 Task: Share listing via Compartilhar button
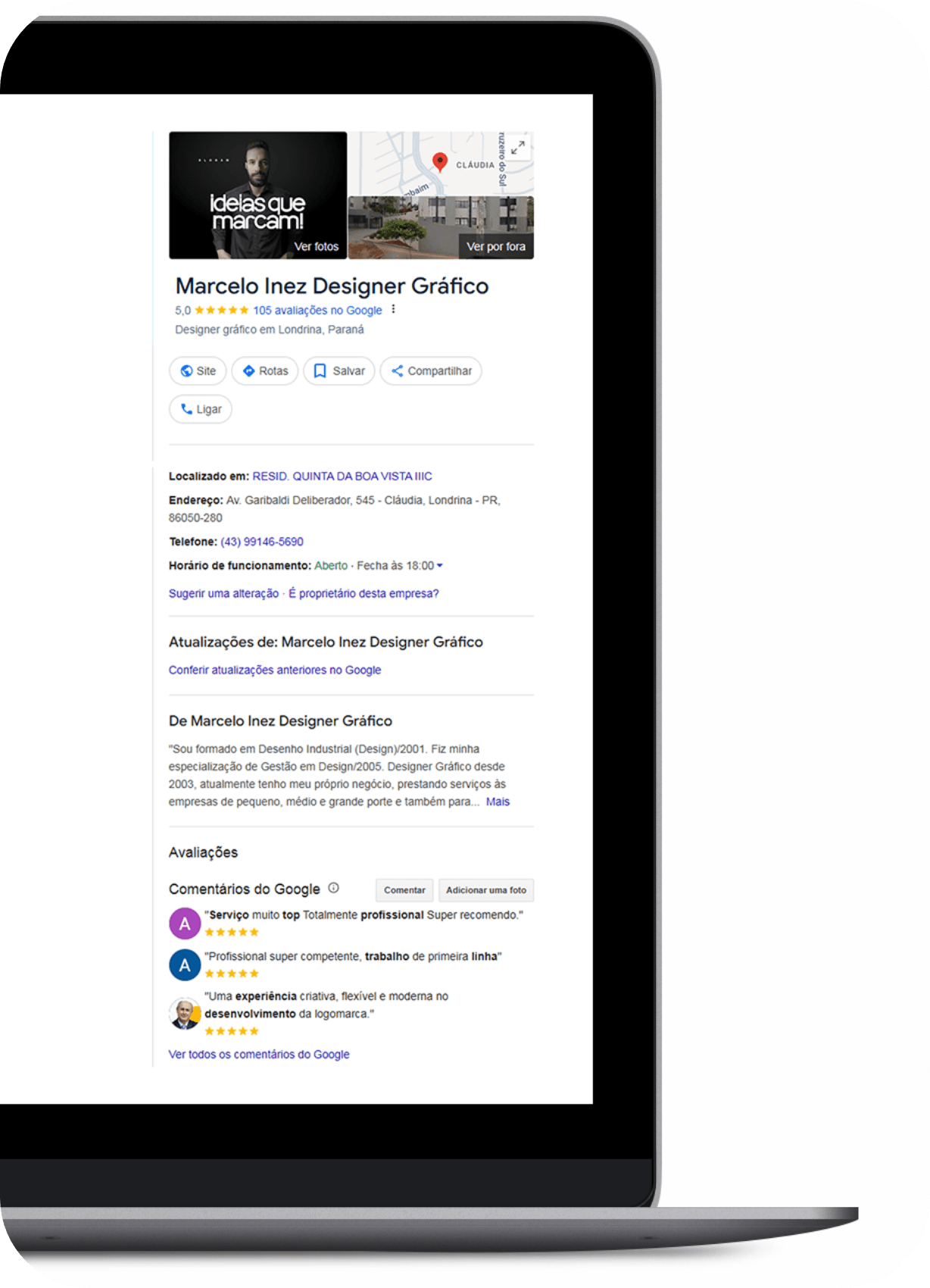point(431,370)
